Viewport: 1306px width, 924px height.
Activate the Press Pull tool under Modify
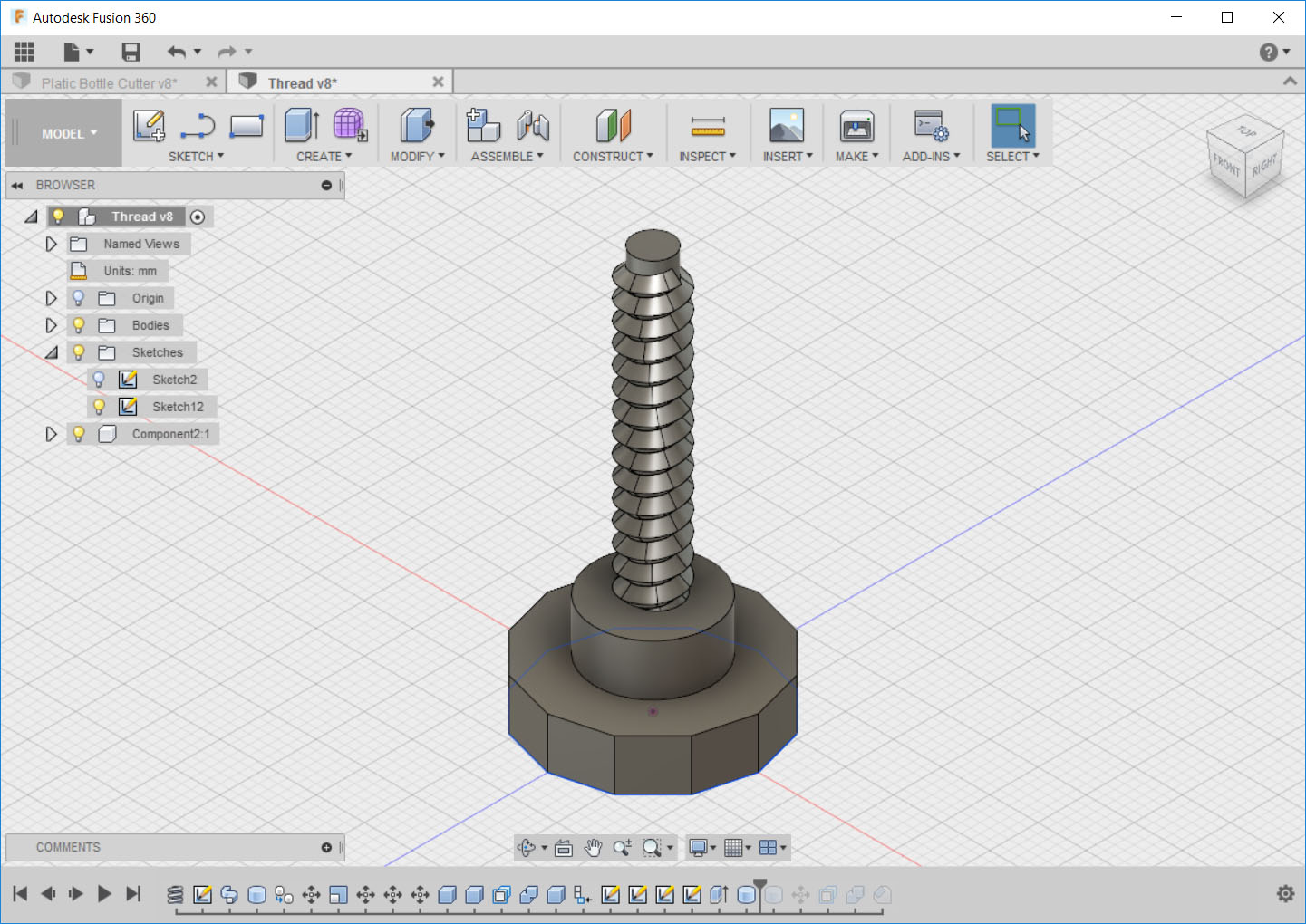[x=414, y=125]
